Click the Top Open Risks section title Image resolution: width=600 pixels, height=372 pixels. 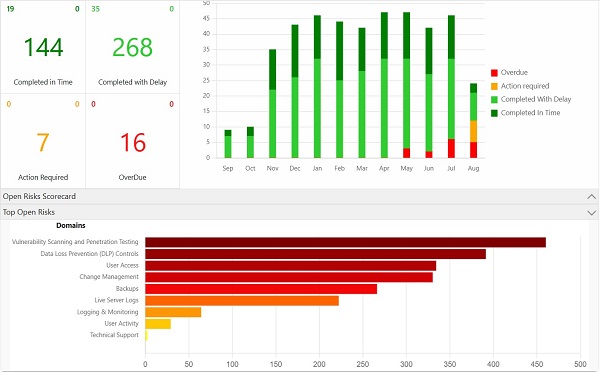click(x=29, y=212)
